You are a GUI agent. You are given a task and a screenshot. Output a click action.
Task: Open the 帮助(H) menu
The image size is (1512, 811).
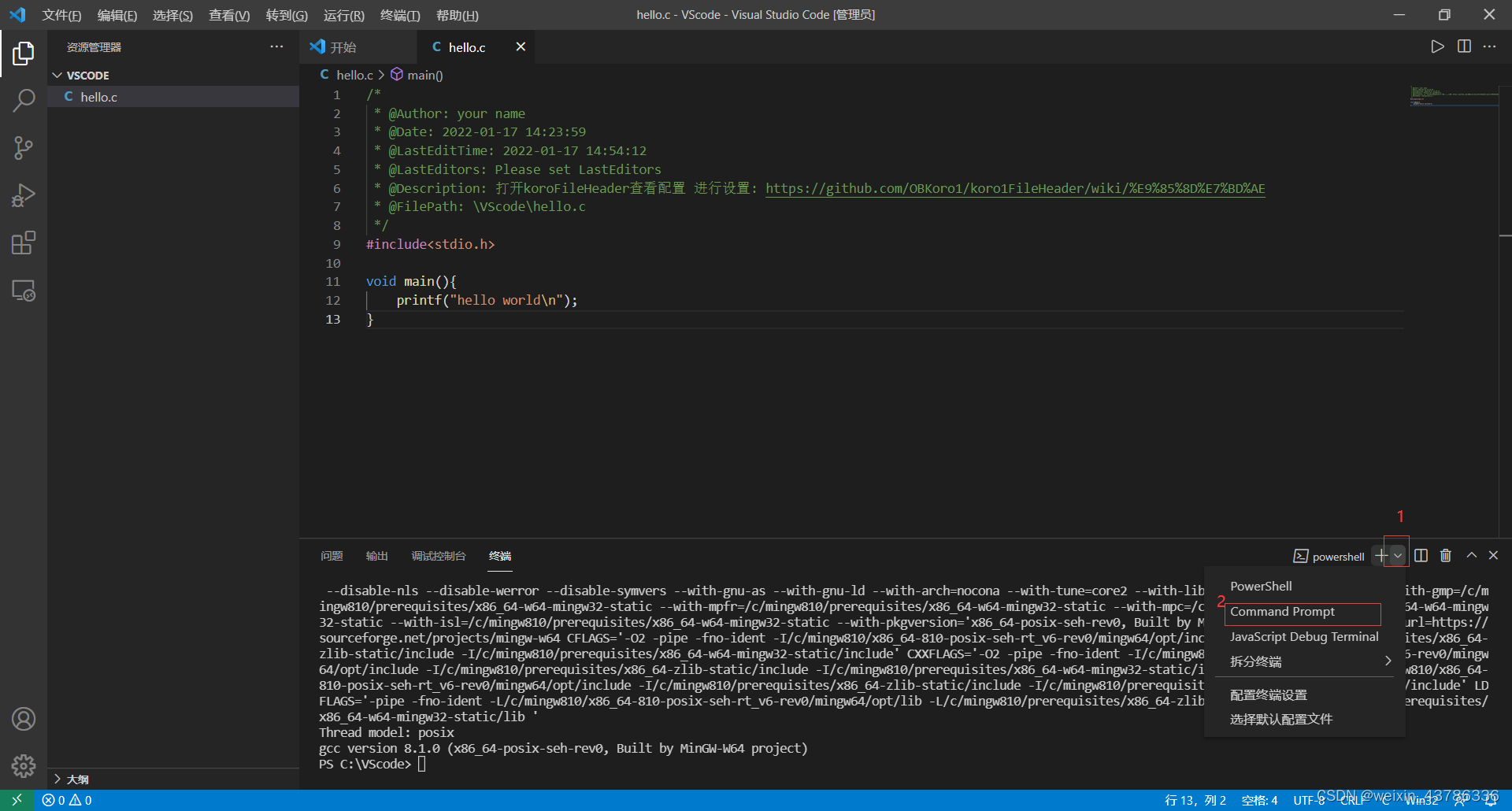458,15
